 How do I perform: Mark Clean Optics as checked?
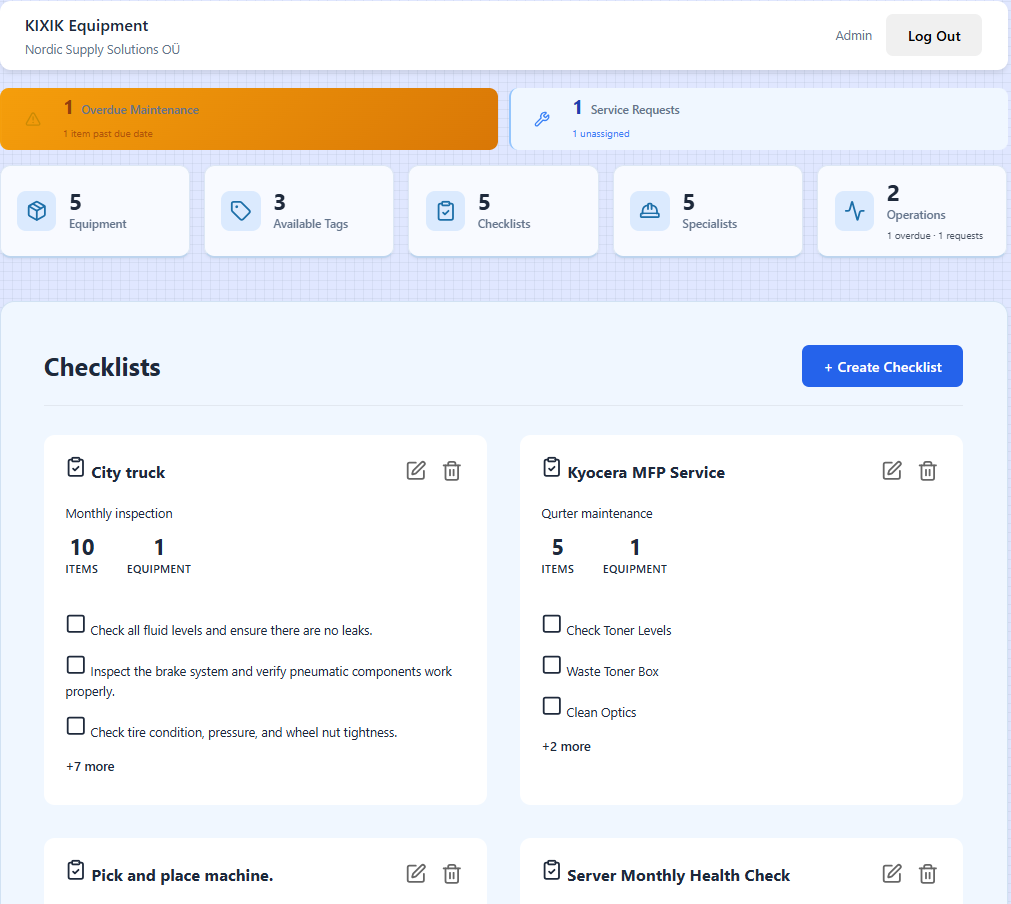click(x=552, y=706)
